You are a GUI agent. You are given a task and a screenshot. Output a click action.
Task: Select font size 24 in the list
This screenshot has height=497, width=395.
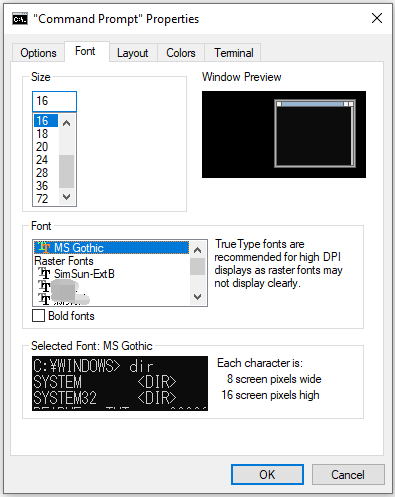pos(42,160)
